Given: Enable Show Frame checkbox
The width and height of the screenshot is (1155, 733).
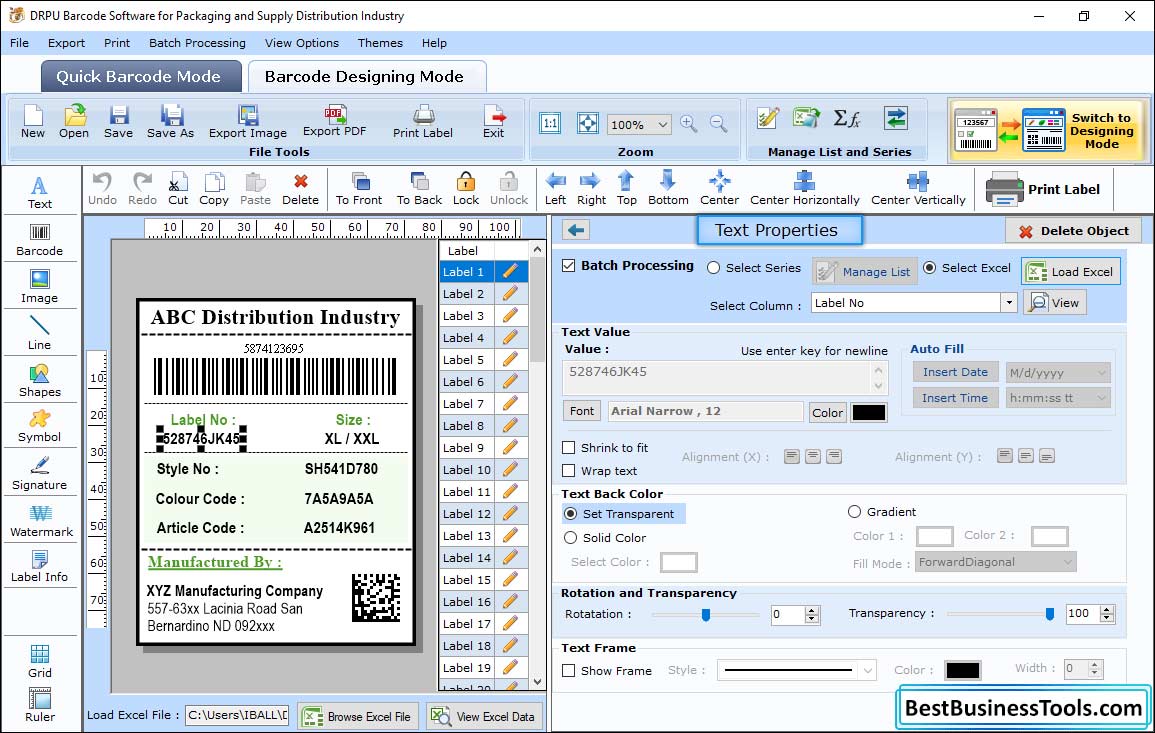Looking at the screenshot, I should pos(569,670).
